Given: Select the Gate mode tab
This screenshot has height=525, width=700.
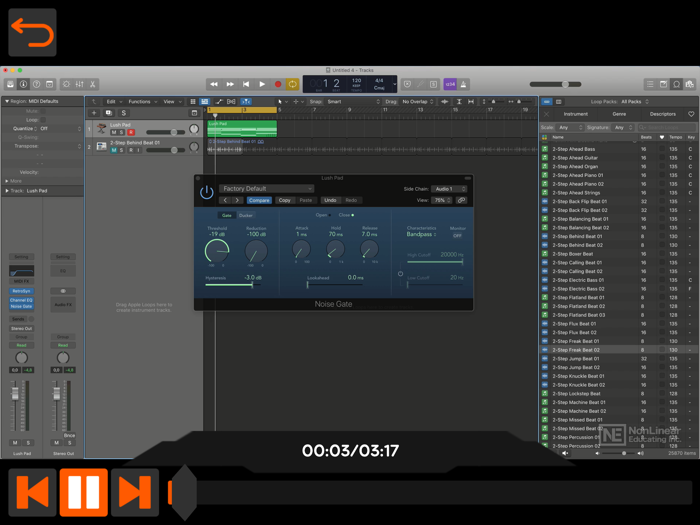Looking at the screenshot, I should coord(227,215).
